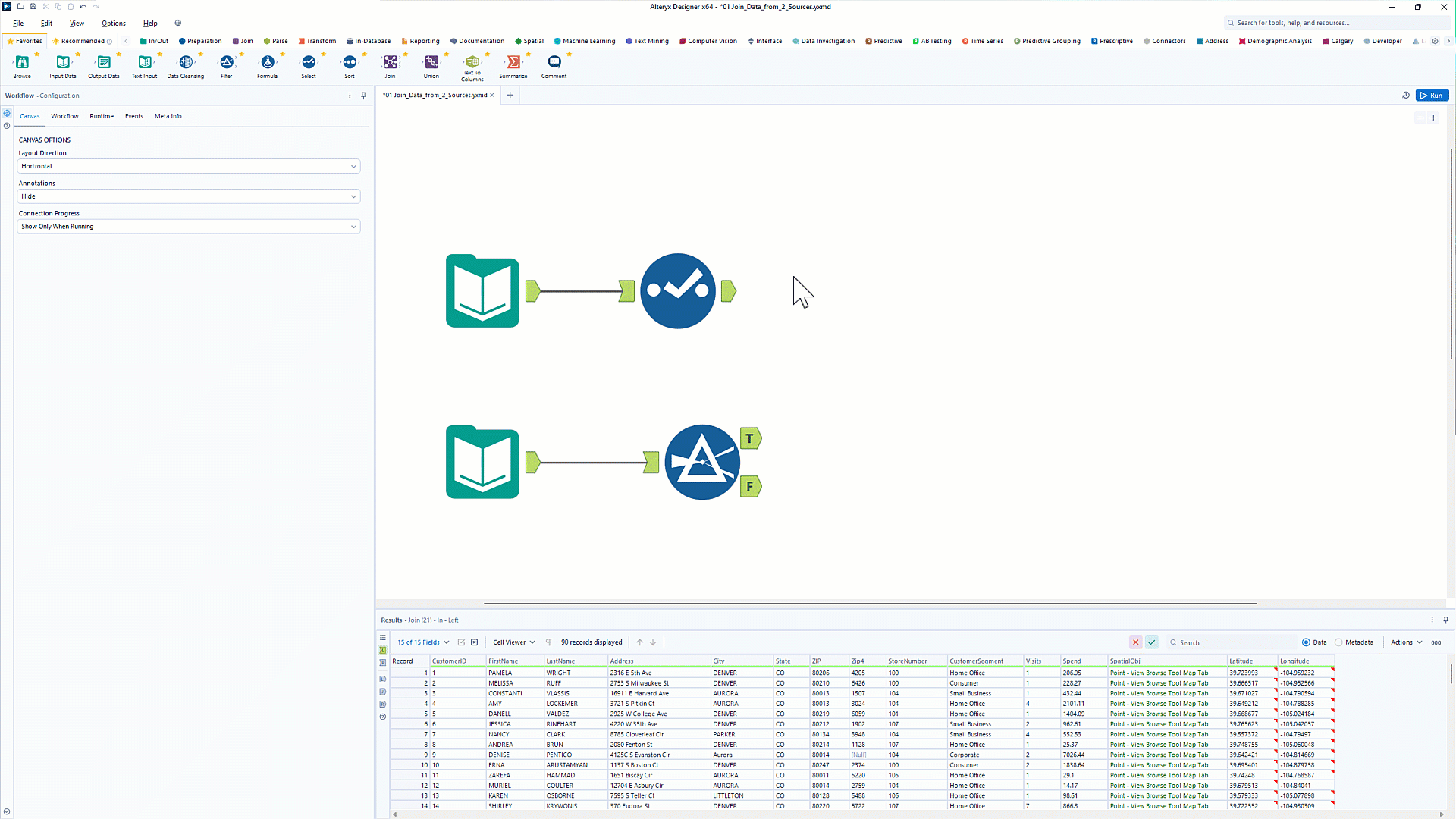Expand the Annotations dropdown
The width and height of the screenshot is (1456, 819).
pos(189,196)
